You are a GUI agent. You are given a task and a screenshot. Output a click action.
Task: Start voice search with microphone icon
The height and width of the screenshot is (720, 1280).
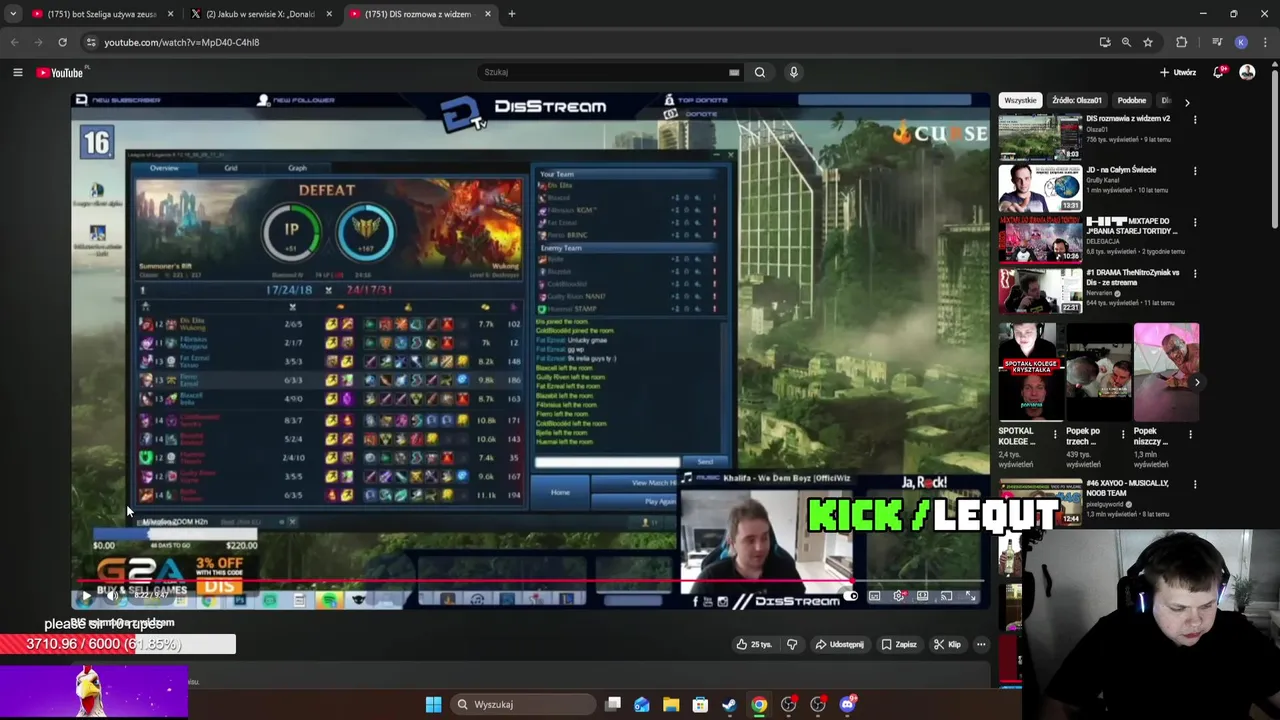[x=794, y=72]
